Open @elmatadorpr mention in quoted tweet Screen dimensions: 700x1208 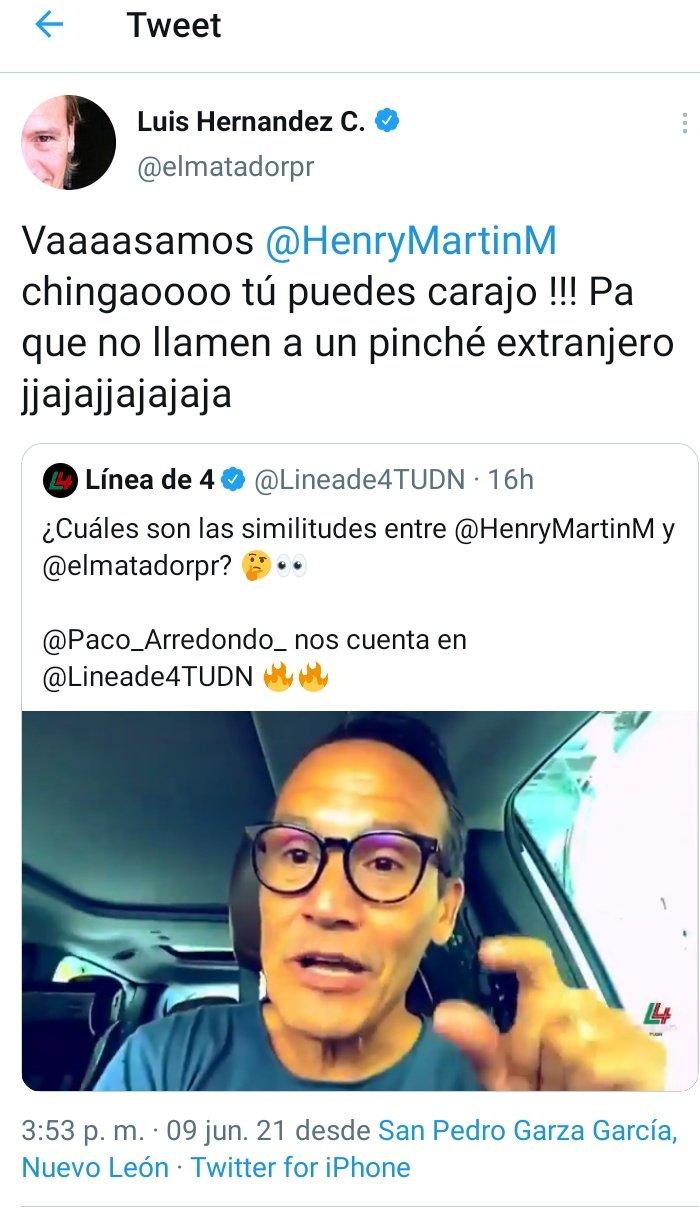[x=136, y=566]
